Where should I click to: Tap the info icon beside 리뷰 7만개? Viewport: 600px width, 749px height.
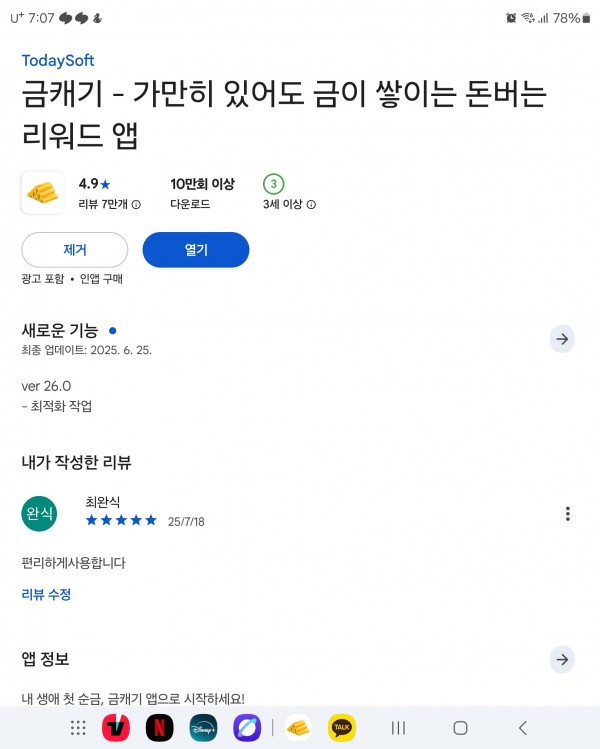coord(136,204)
